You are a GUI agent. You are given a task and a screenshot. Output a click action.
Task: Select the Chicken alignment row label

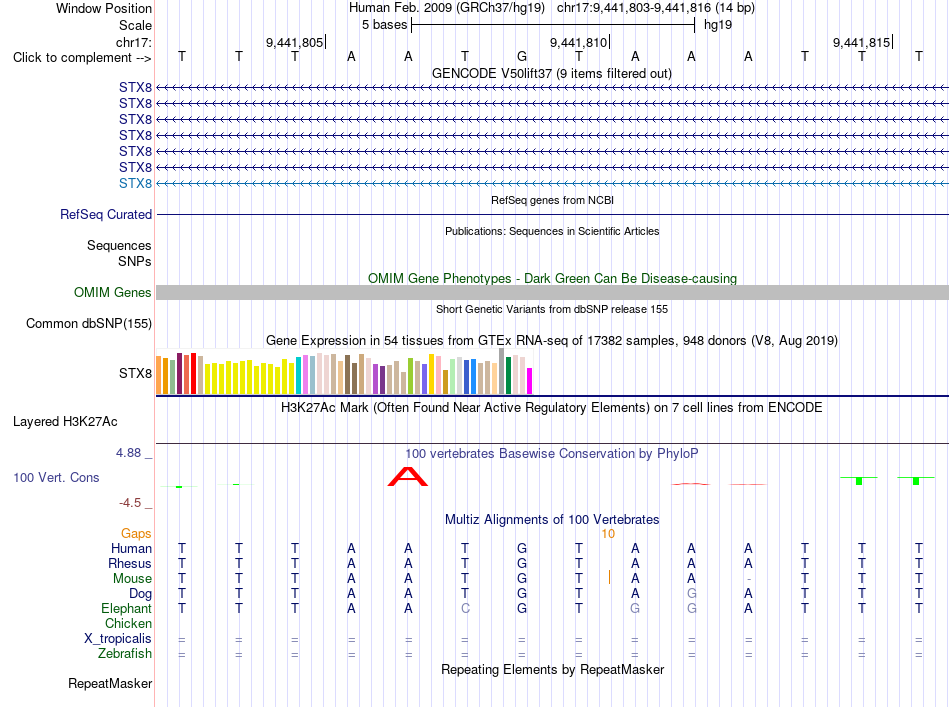click(128, 623)
